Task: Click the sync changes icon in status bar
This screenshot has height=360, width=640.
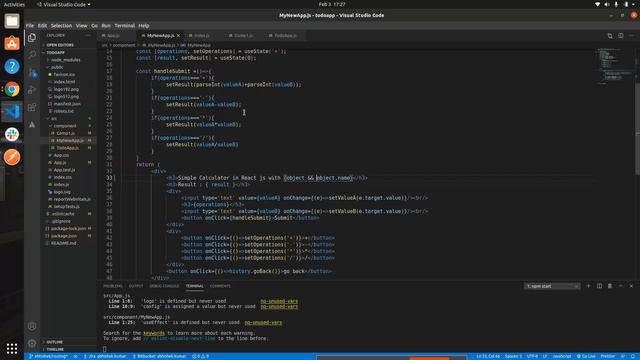Action: (x=76, y=356)
